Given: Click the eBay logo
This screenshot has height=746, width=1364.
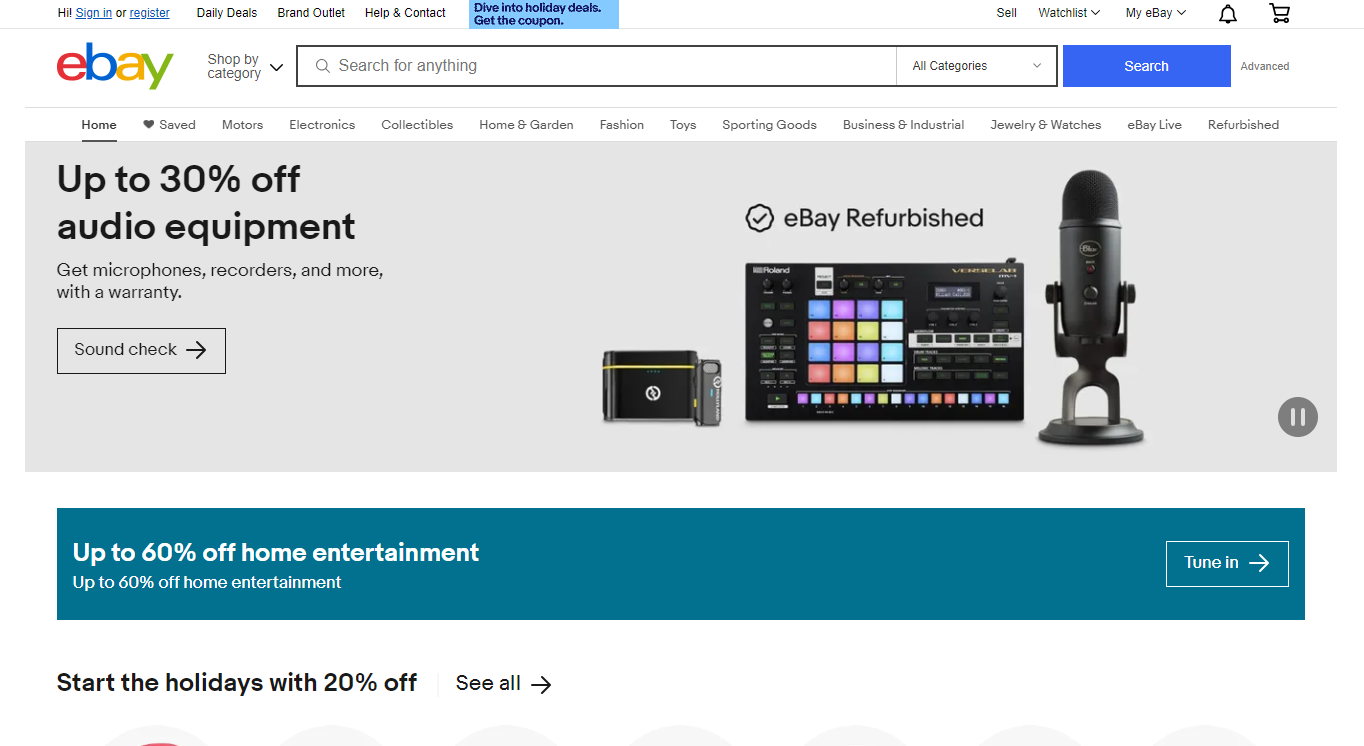Looking at the screenshot, I should click(x=115, y=66).
